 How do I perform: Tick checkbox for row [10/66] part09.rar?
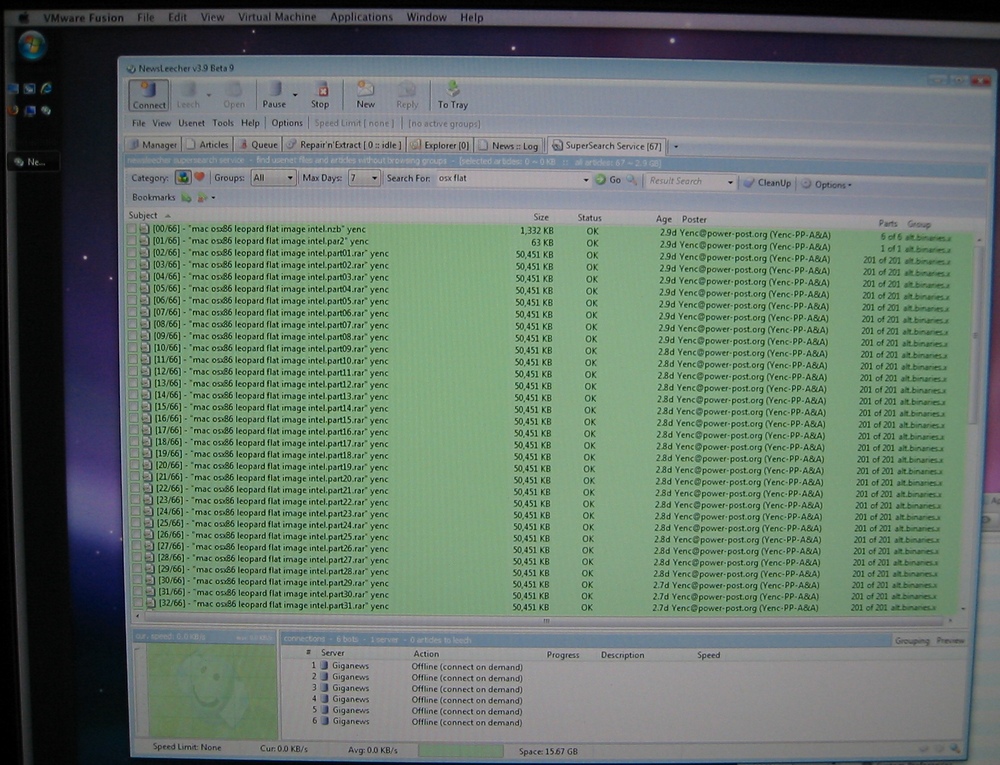133,348
